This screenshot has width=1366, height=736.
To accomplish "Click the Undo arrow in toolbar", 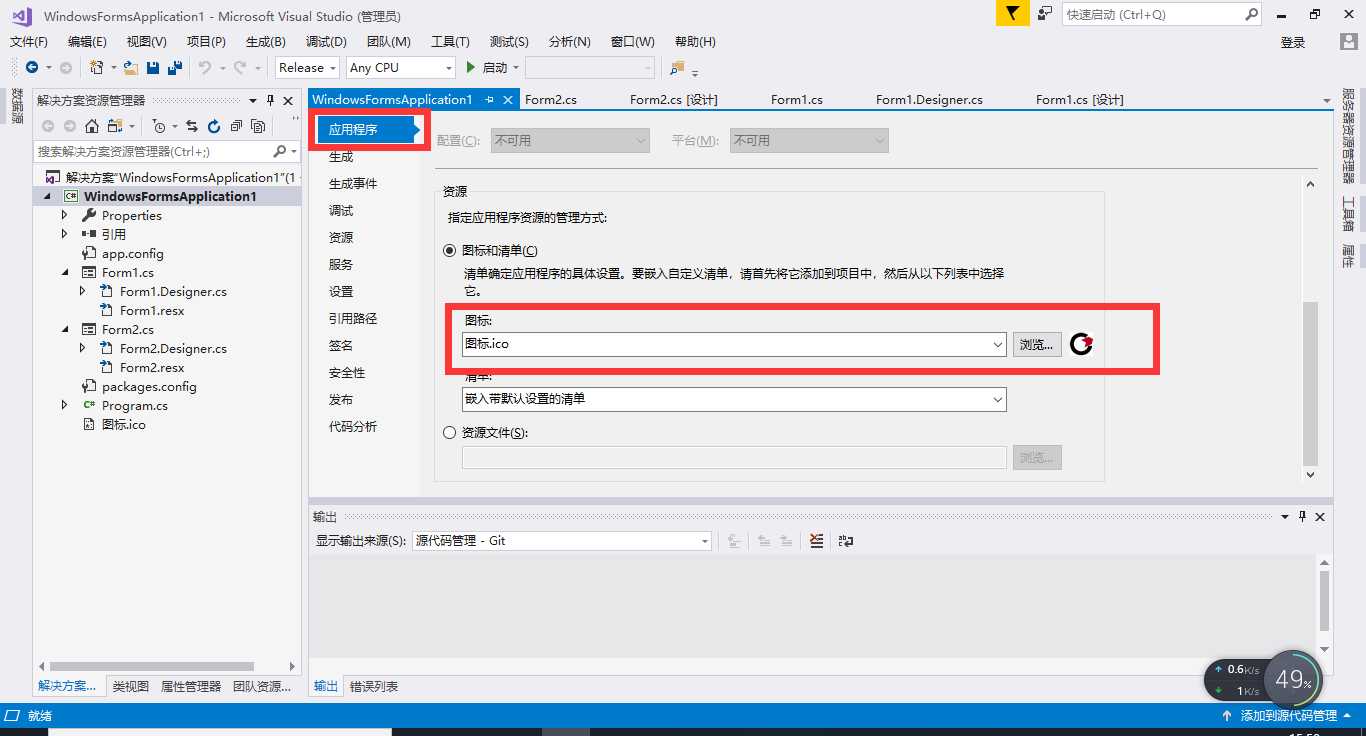I will click(x=204, y=67).
